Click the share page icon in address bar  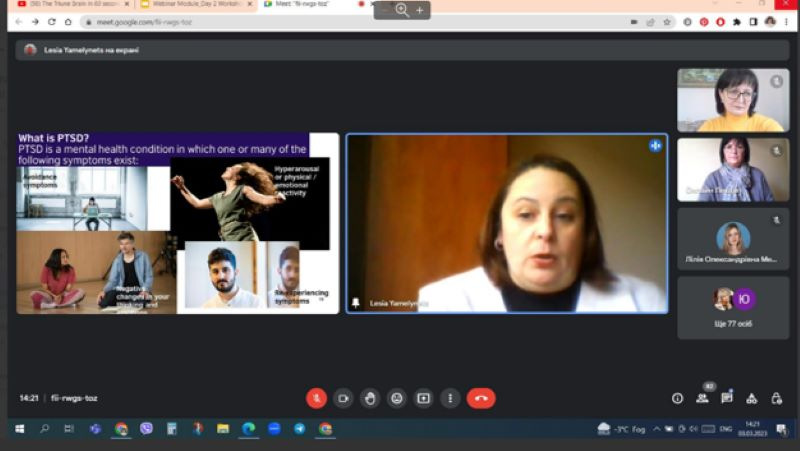(650, 22)
